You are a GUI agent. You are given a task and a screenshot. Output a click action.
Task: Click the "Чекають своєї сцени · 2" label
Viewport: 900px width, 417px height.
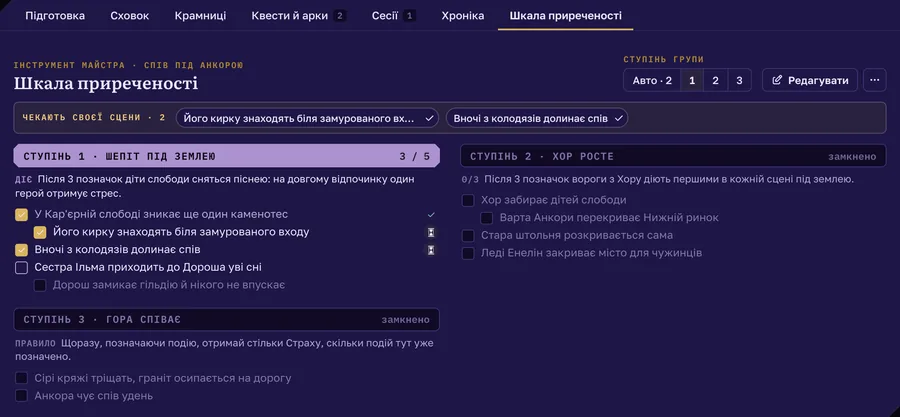(x=94, y=118)
